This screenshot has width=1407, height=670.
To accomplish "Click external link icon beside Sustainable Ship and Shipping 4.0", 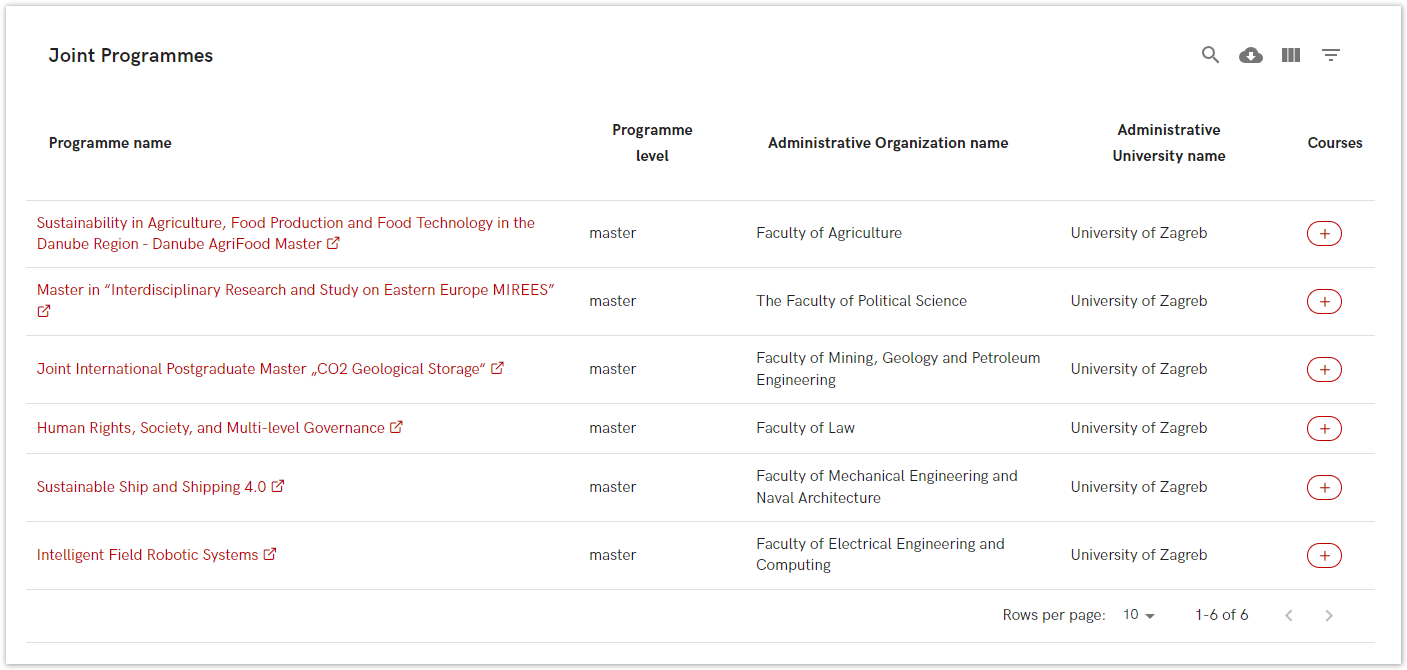I will 278,486.
